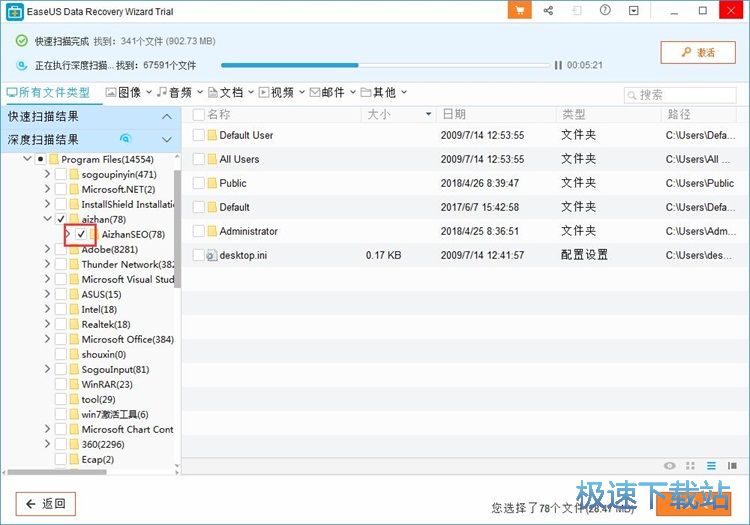Click the preview eye icon
Screen dimensions: 750x525
pos(670,466)
